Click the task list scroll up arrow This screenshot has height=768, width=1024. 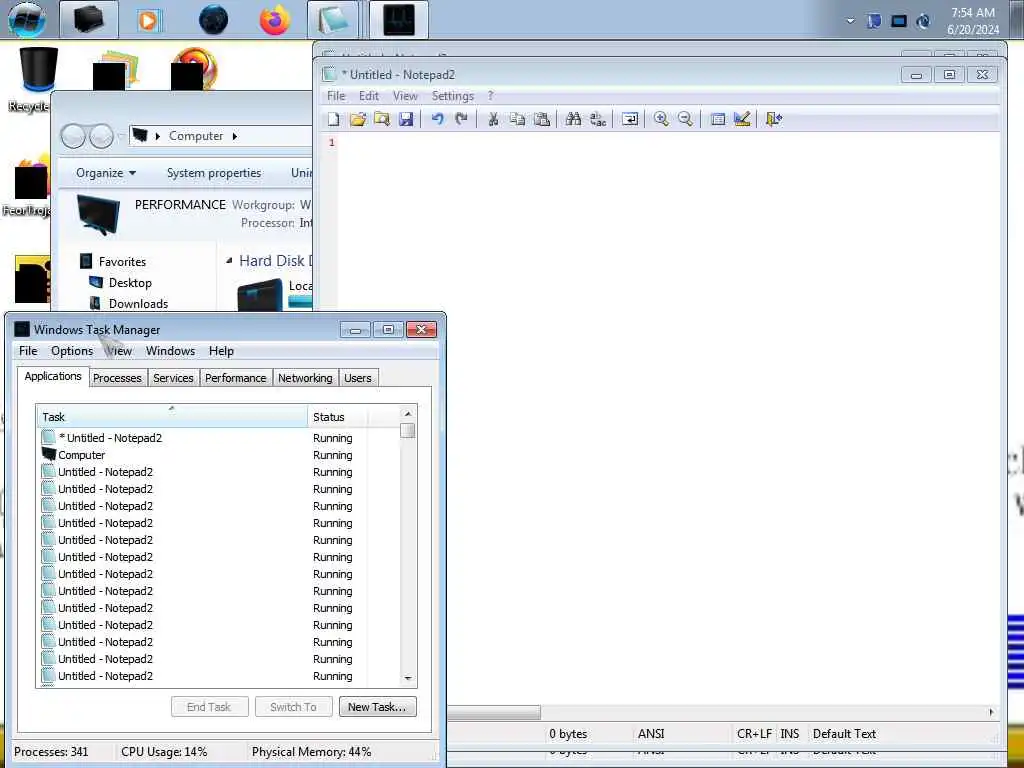coord(408,413)
